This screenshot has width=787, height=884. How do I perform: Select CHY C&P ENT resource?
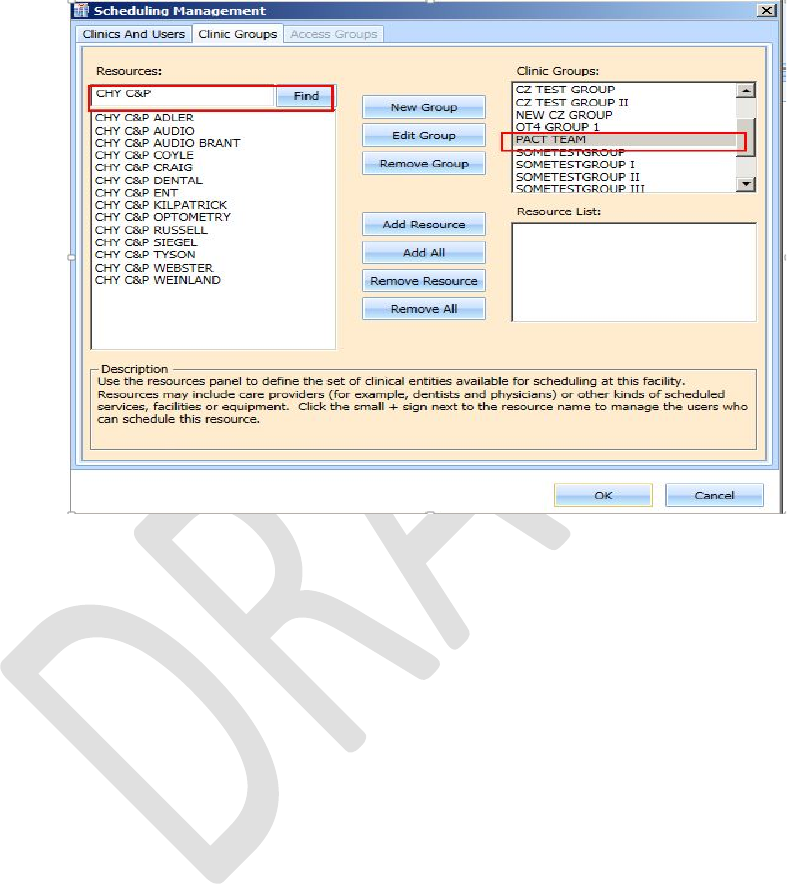pos(136,193)
